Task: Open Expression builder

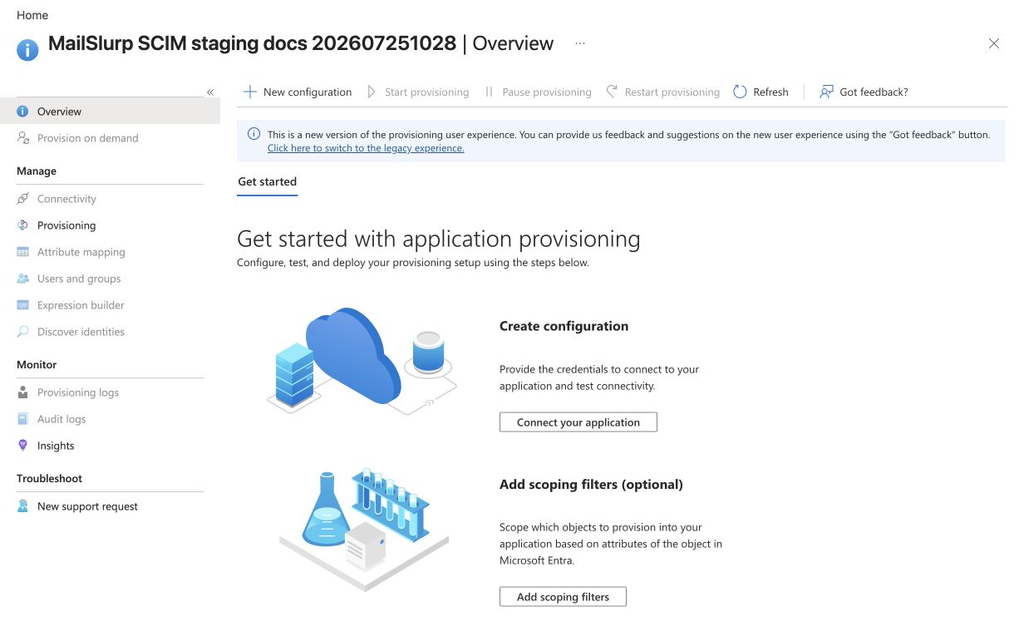Action: click(x=80, y=305)
